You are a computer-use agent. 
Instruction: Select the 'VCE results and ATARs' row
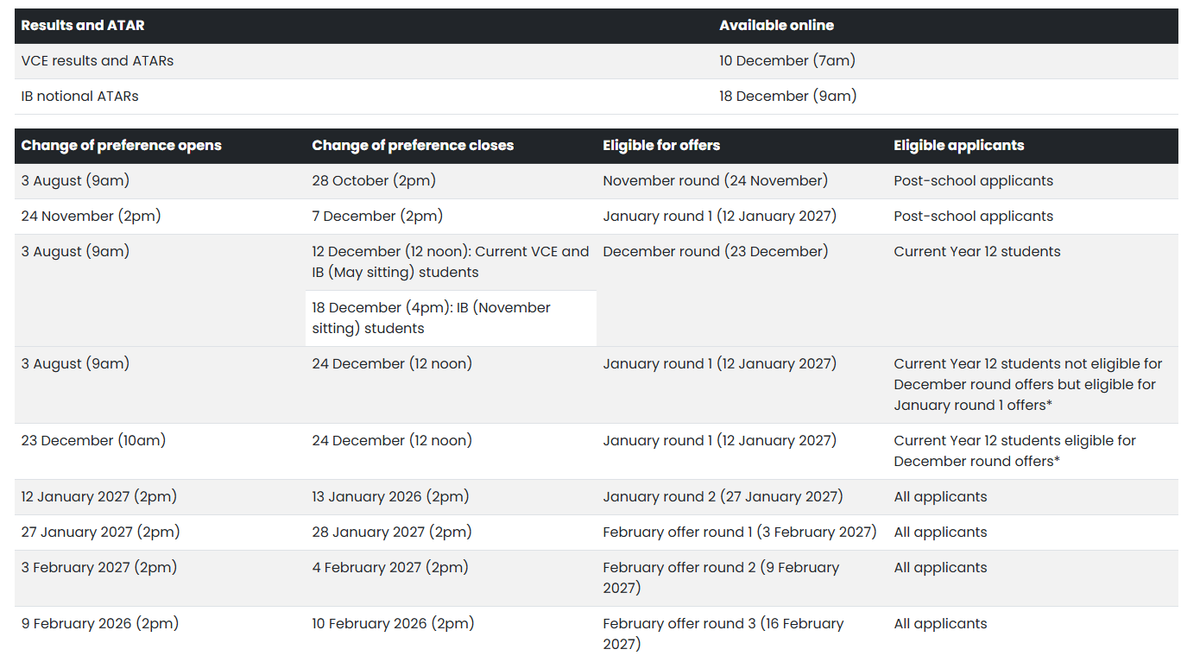[596, 61]
